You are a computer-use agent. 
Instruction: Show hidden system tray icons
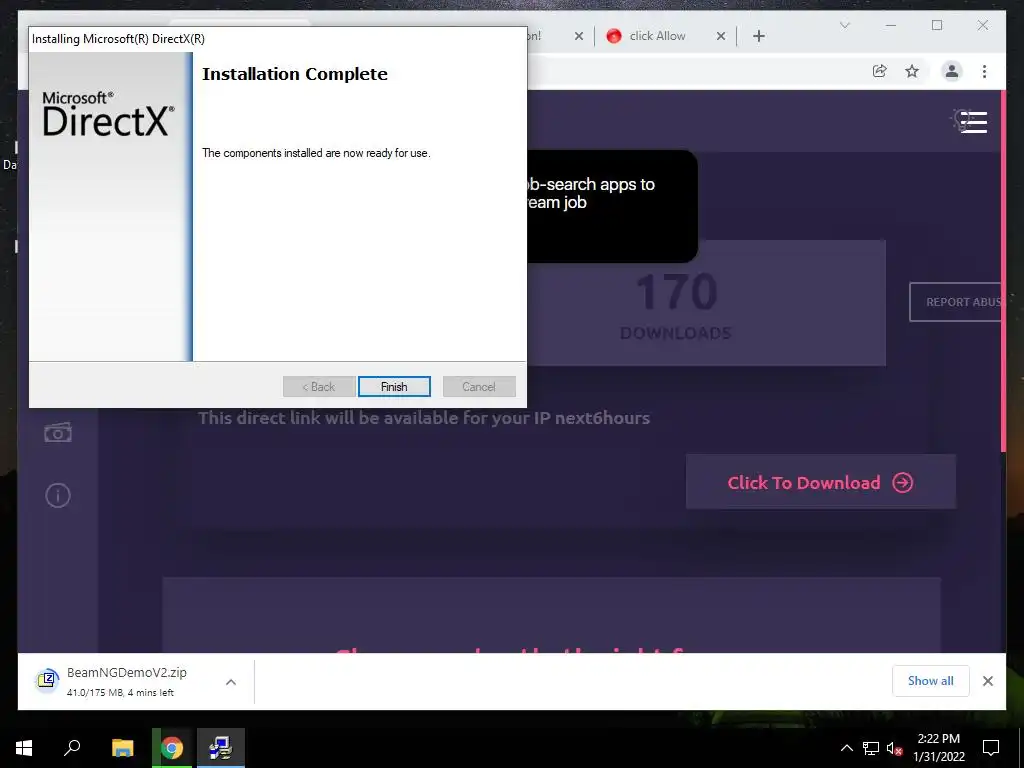click(x=846, y=748)
